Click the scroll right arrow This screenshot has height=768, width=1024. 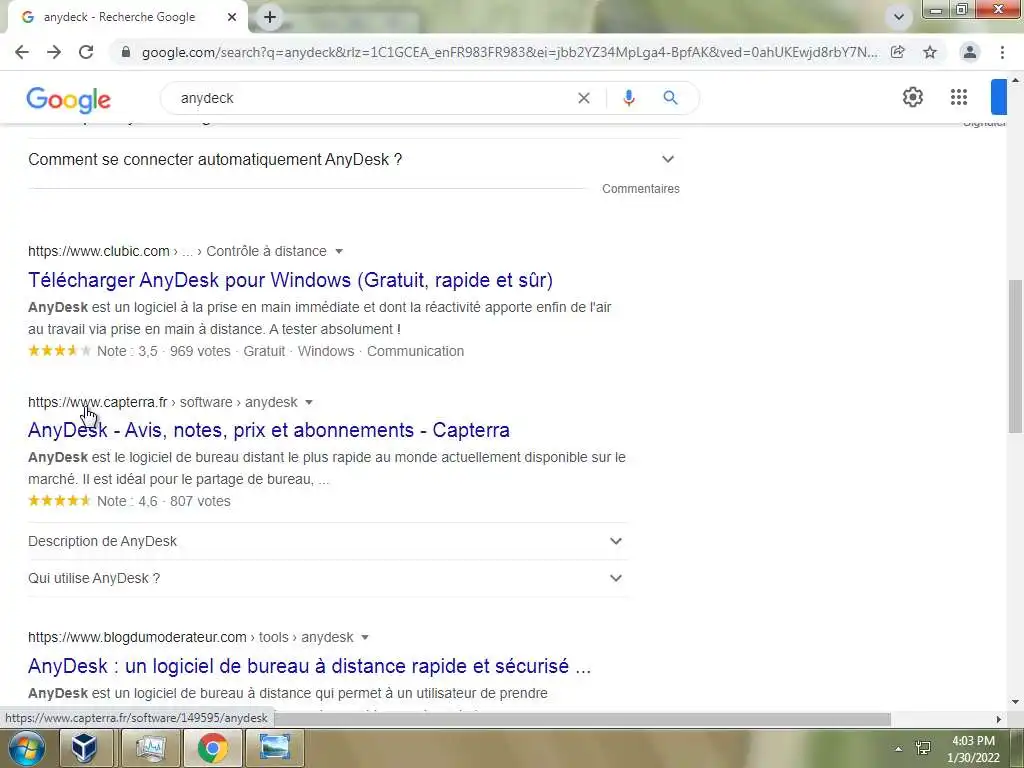(x=998, y=719)
